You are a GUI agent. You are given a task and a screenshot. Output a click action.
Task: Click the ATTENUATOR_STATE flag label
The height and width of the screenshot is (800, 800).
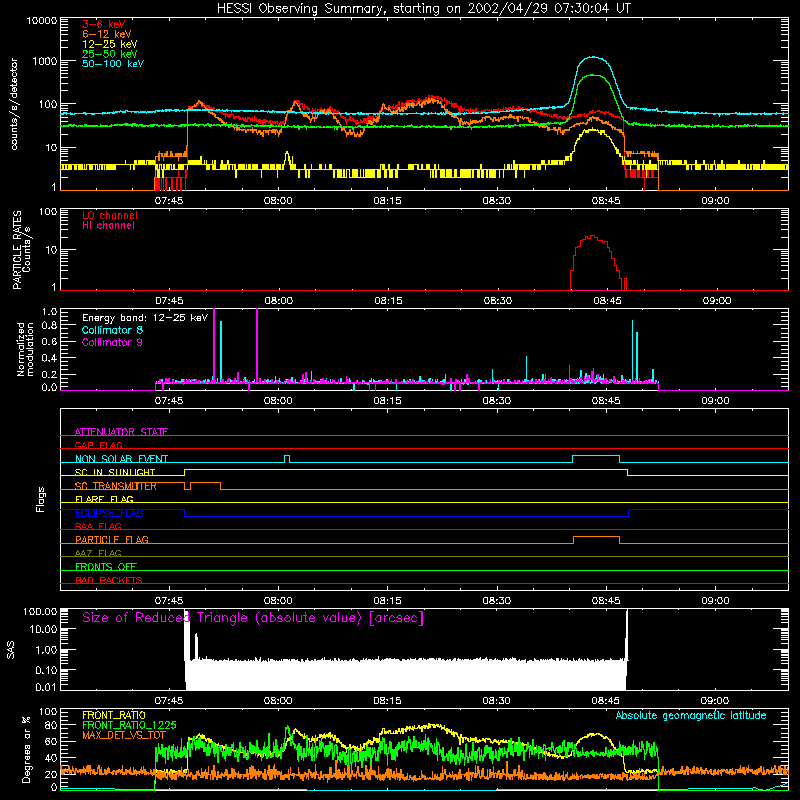121,432
